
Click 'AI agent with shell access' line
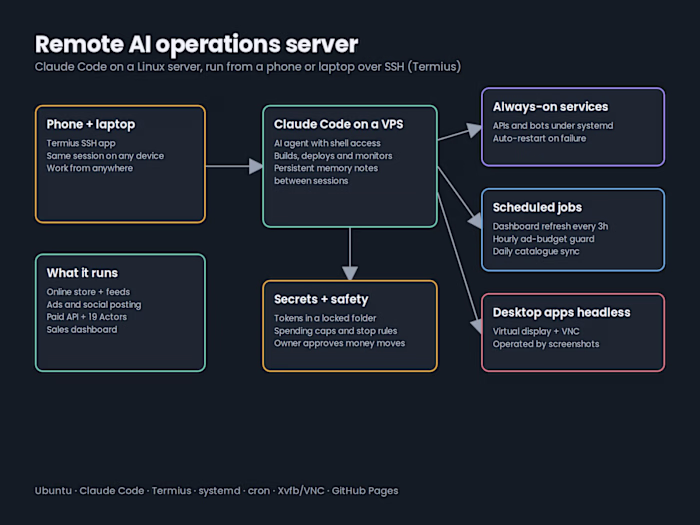coord(327,143)
